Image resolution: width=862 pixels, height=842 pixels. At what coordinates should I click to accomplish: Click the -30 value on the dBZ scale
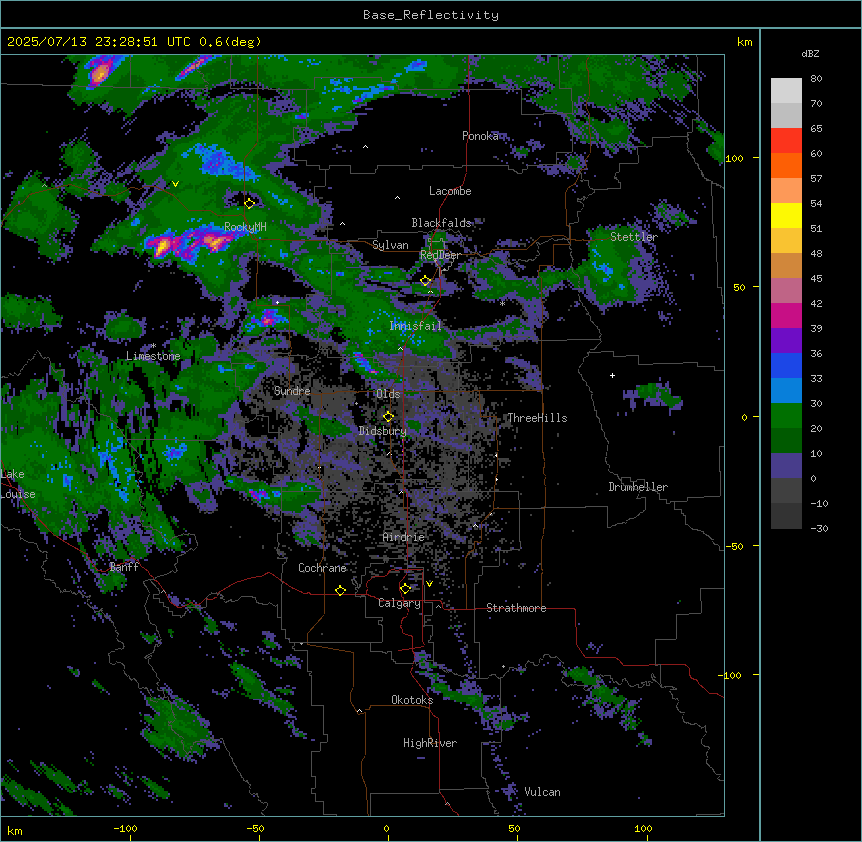pyautogui.click(x=819, y=529)
